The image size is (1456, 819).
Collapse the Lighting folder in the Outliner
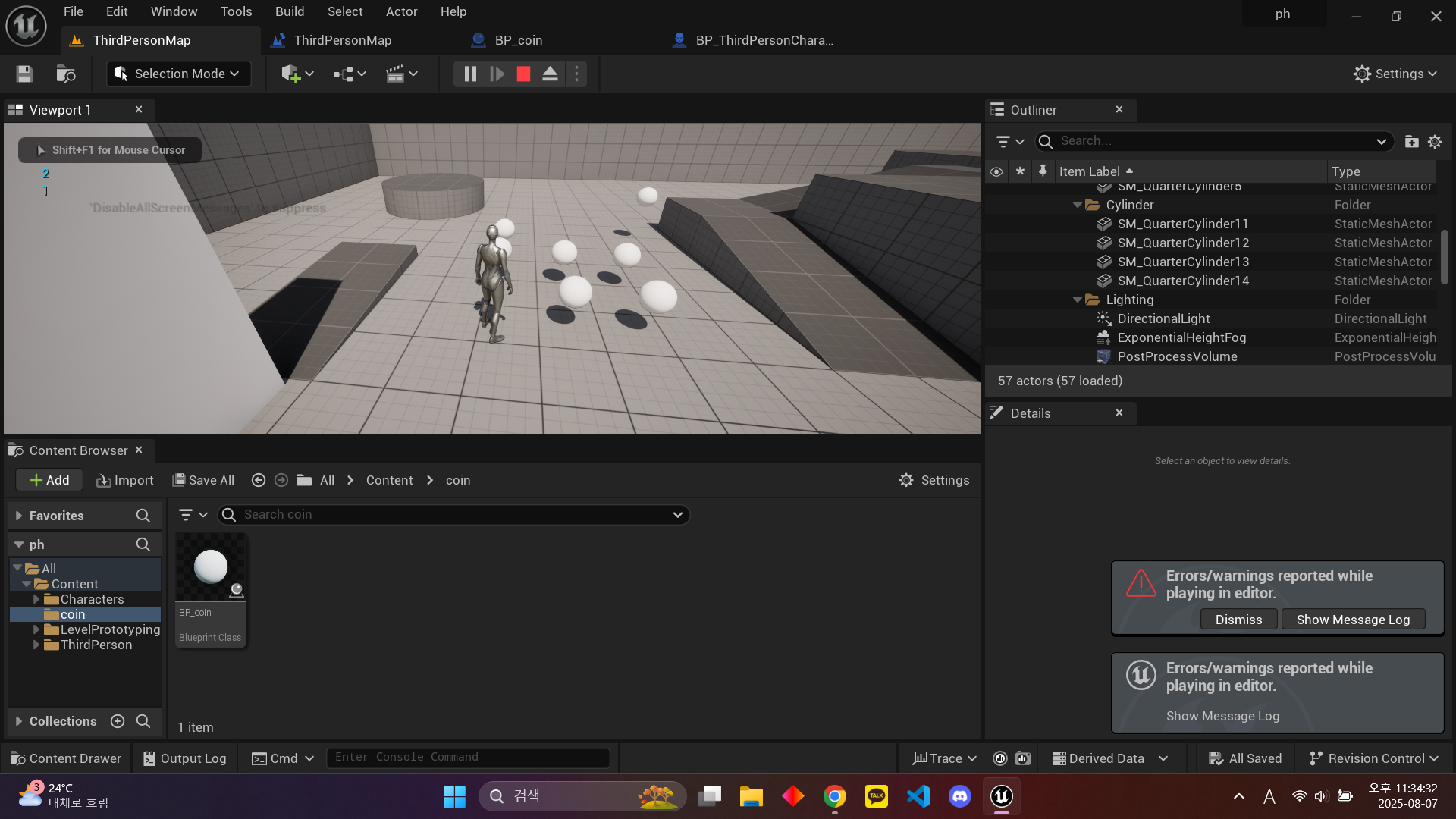pyautogui.click(x=1077, y=300)
